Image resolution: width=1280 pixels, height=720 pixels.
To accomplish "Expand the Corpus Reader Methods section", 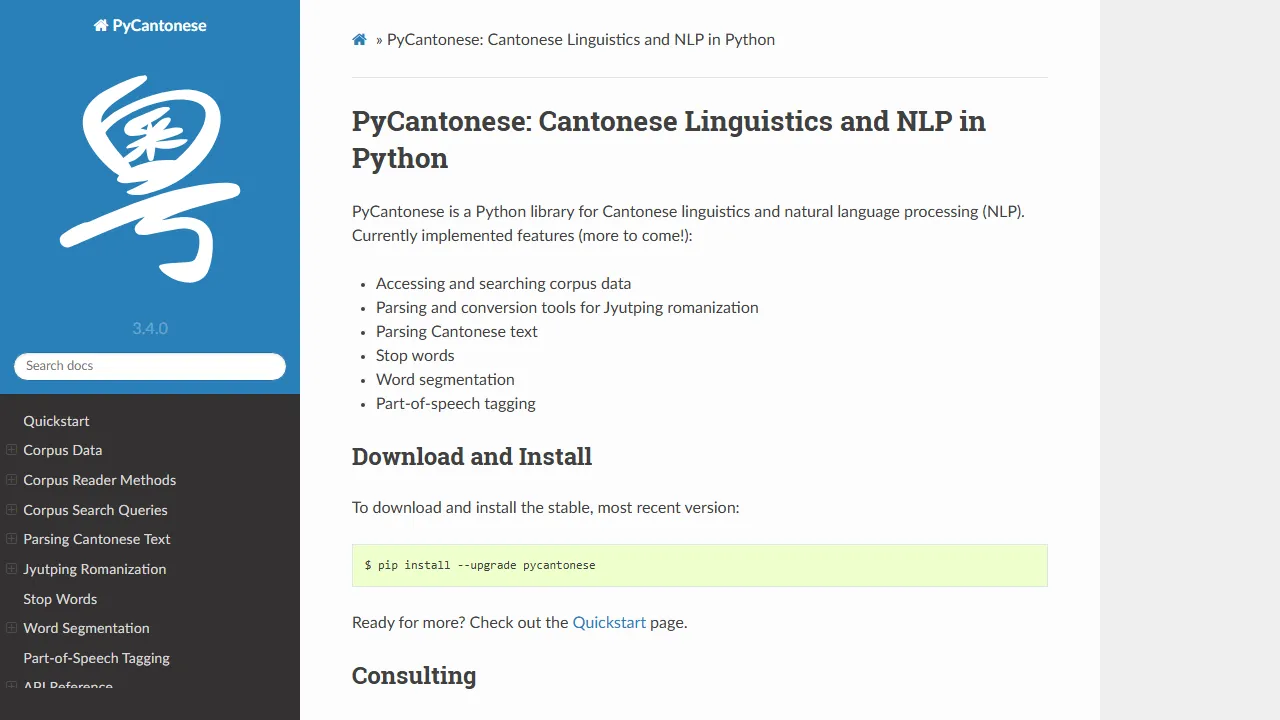I will coord(10,480).
